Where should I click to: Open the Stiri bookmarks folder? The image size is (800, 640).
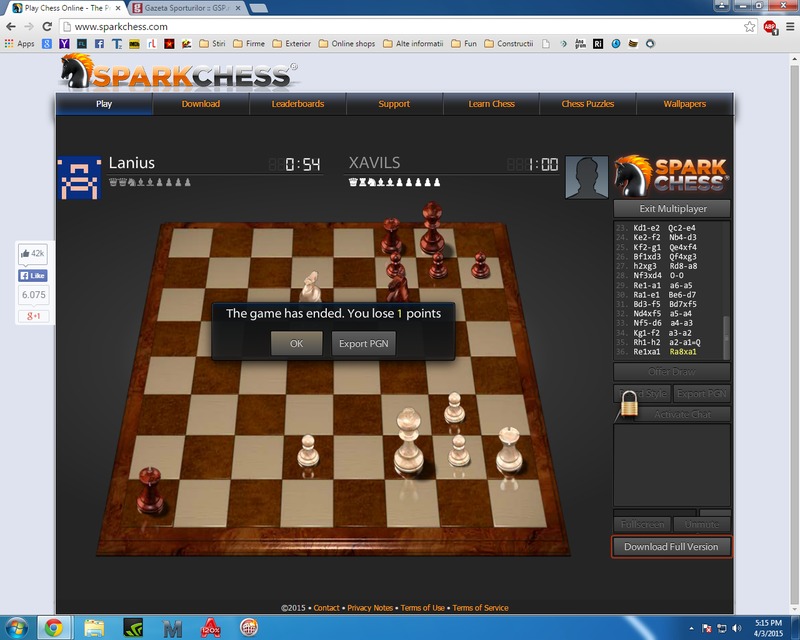(212, 44)
